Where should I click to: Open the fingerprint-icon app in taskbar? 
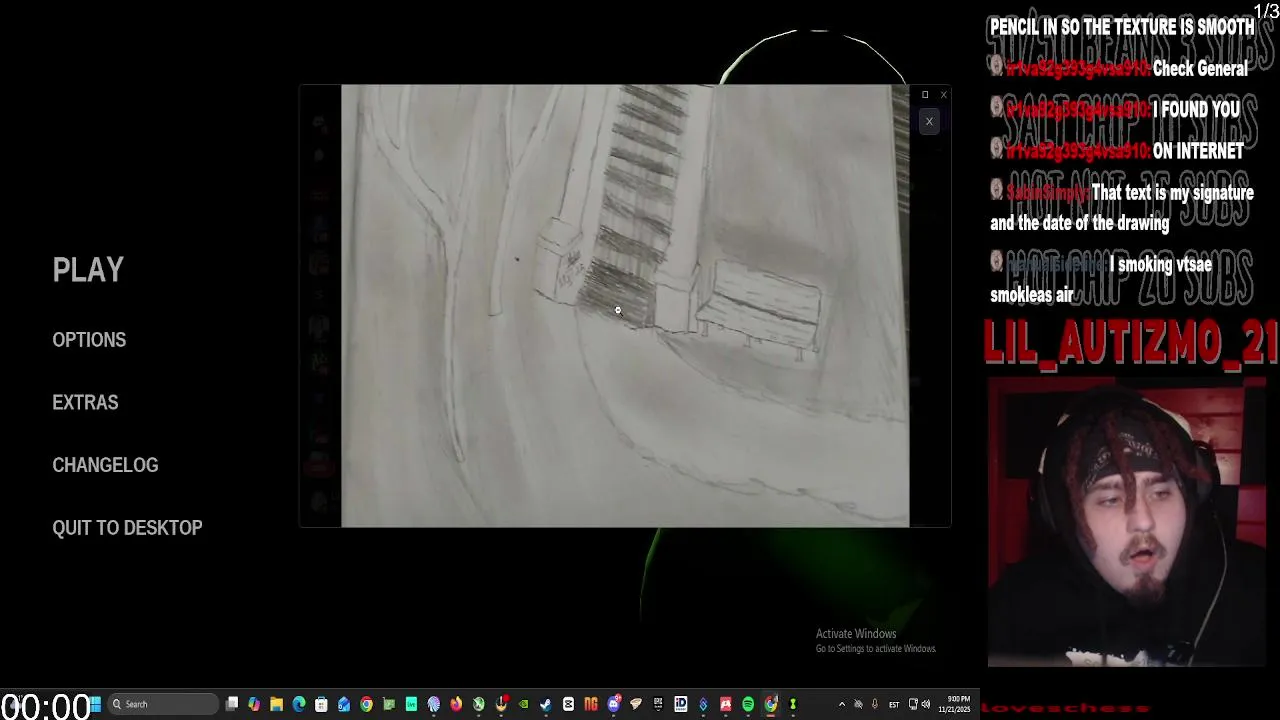[x=434, y=704]
